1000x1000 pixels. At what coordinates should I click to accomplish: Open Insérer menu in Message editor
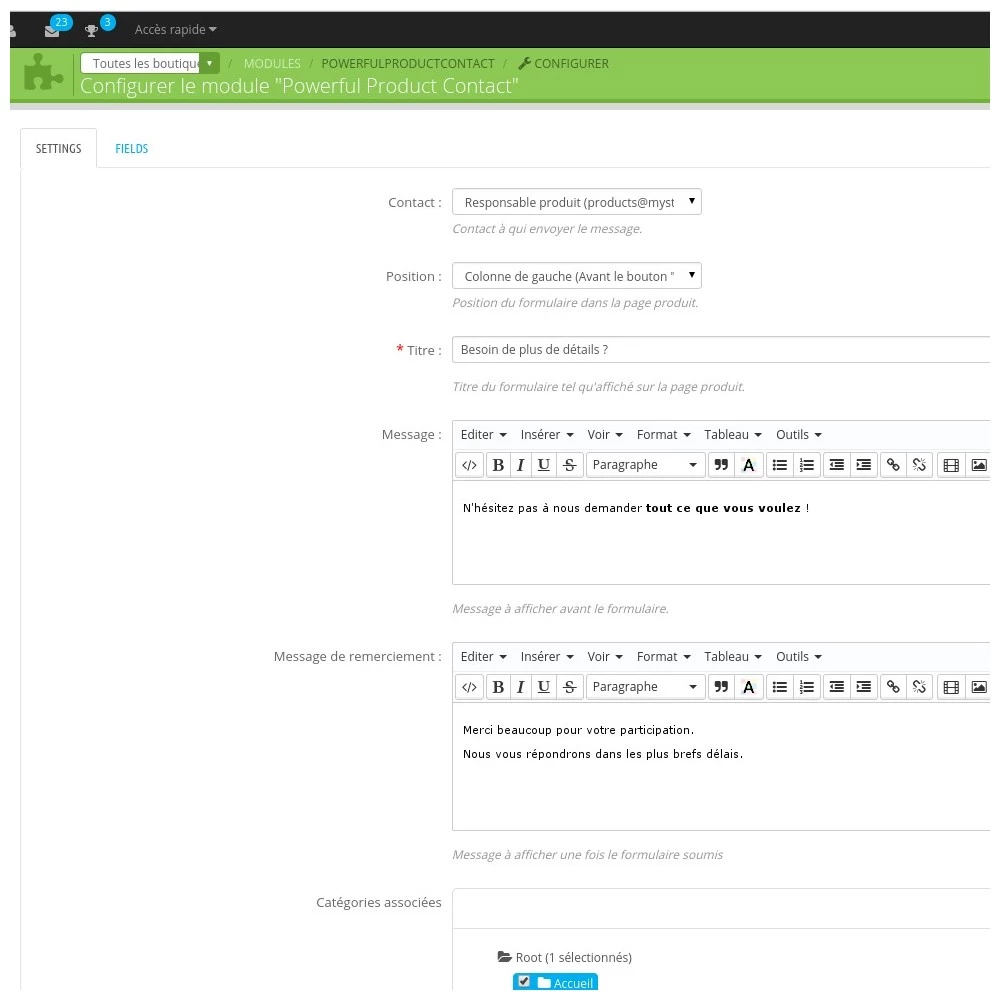coord(547,434)
